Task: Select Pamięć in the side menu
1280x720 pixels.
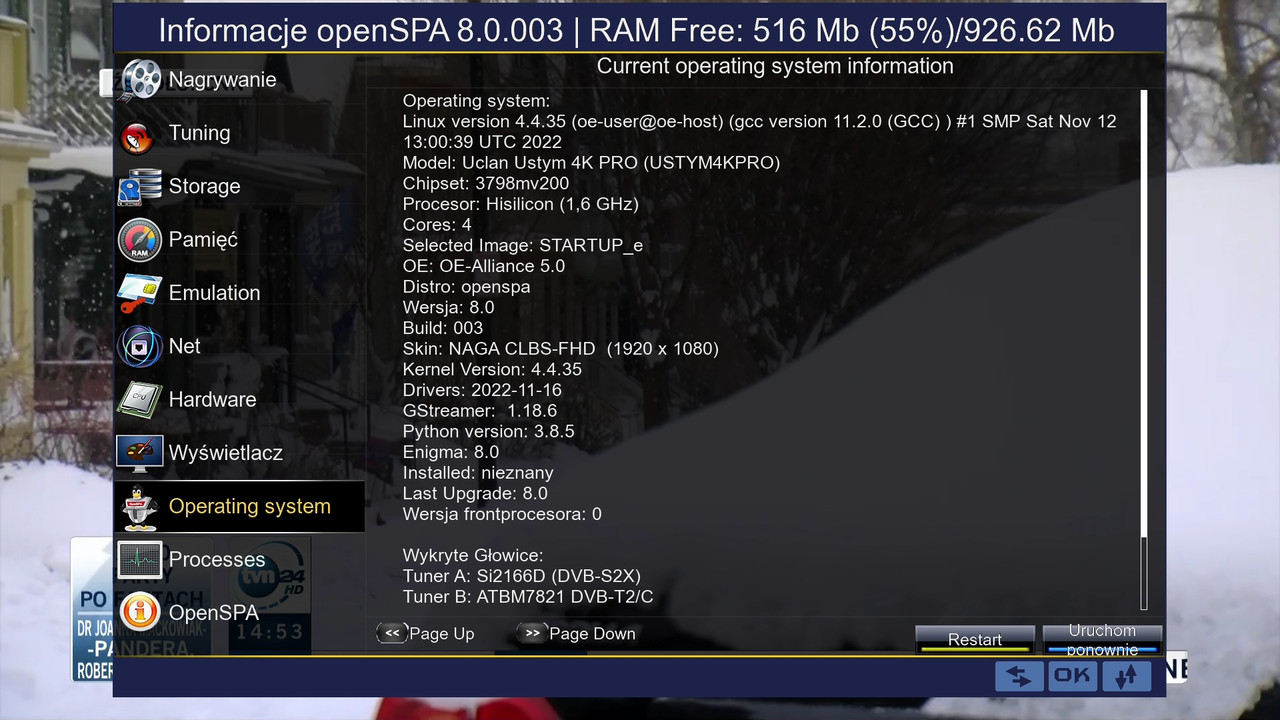Action: (x=239, y=239)
